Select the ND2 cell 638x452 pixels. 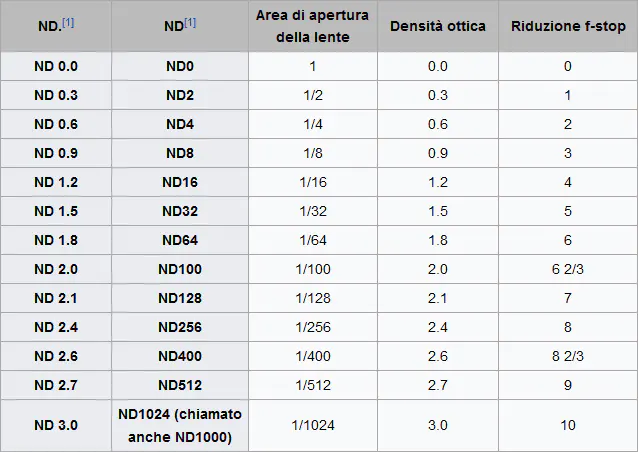click(180, 95)
